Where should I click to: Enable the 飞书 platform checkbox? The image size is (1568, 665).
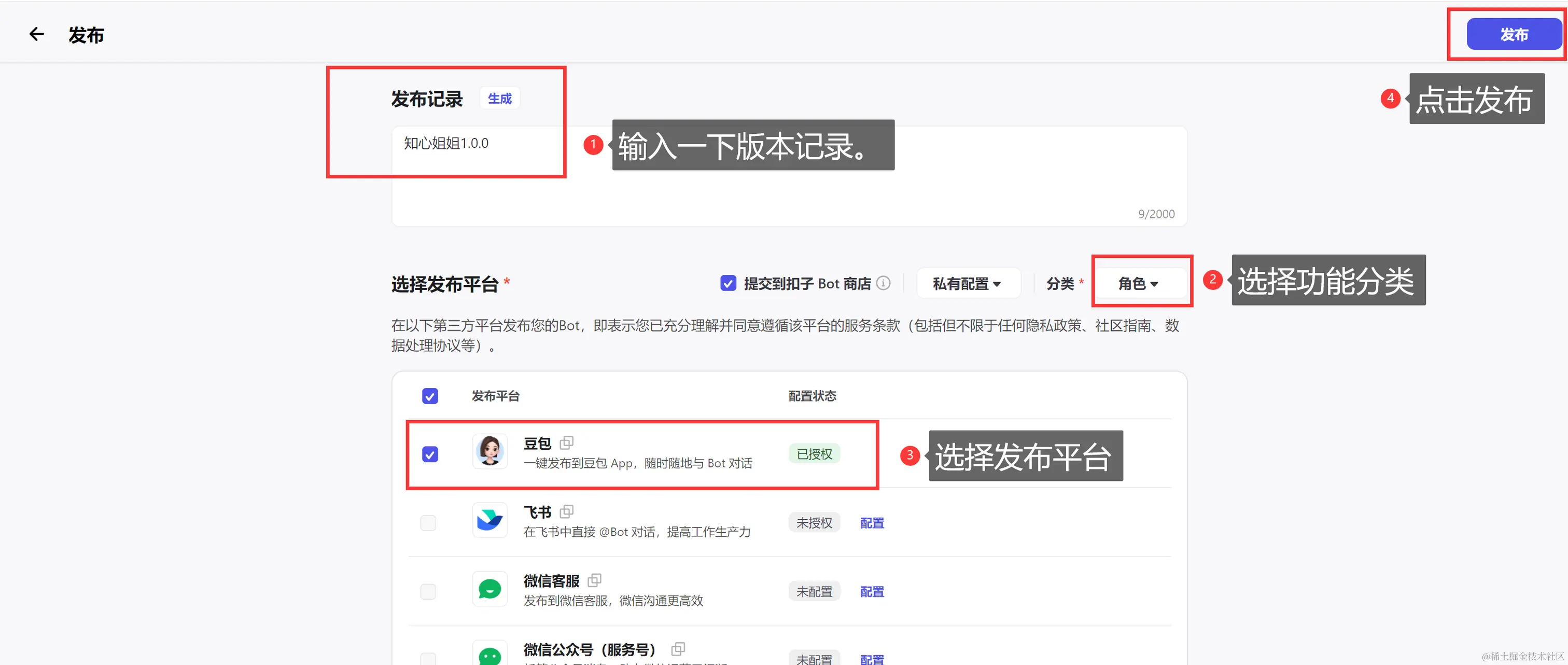tap(428, 523)
